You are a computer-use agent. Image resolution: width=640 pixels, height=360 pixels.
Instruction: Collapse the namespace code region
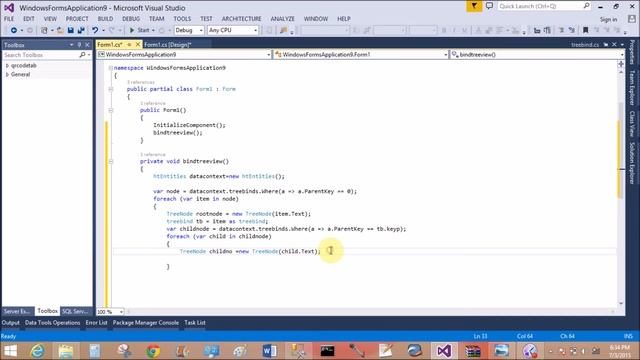[111, 68]
